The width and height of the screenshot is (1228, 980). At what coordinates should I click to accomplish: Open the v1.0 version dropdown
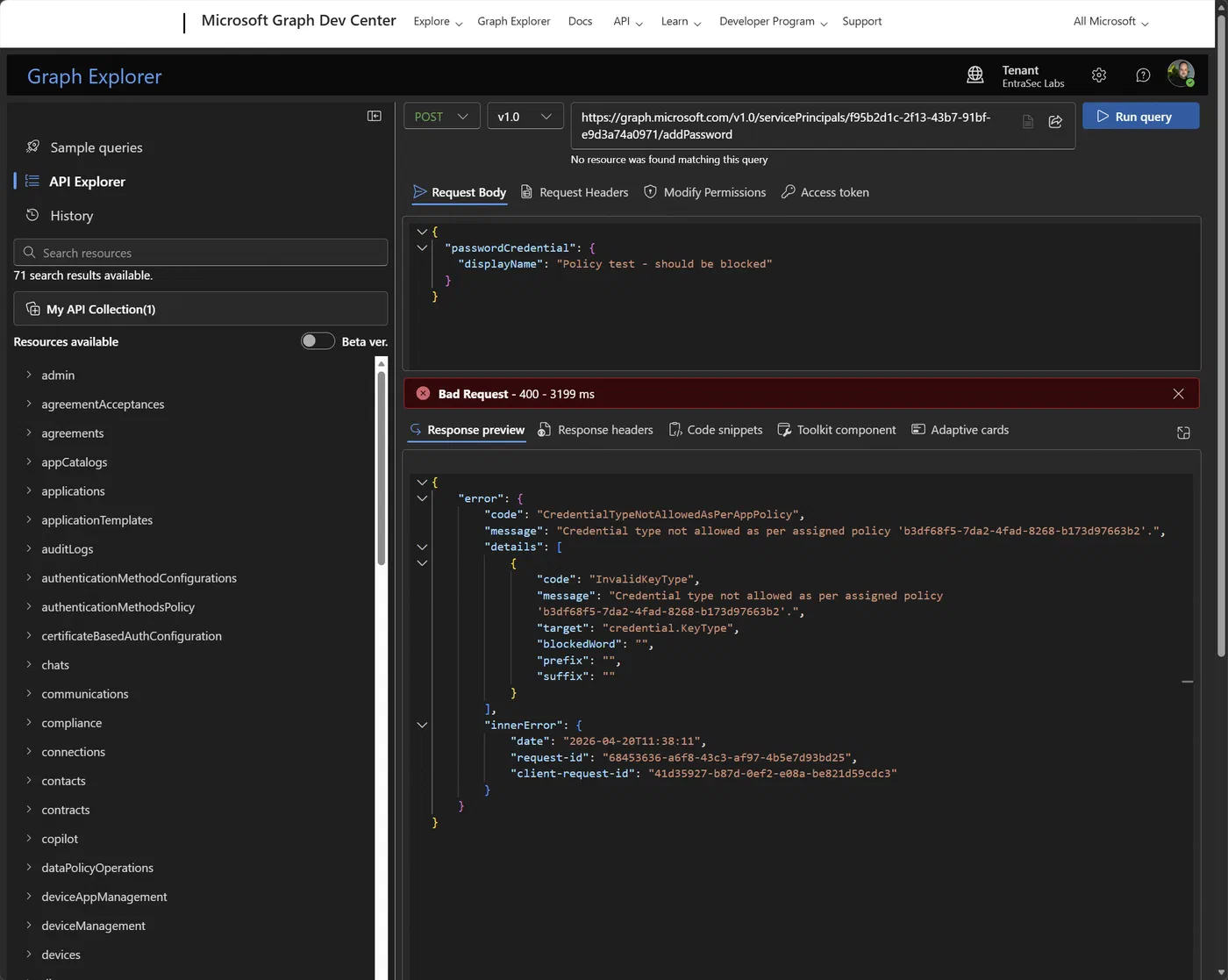coord(525,117)
